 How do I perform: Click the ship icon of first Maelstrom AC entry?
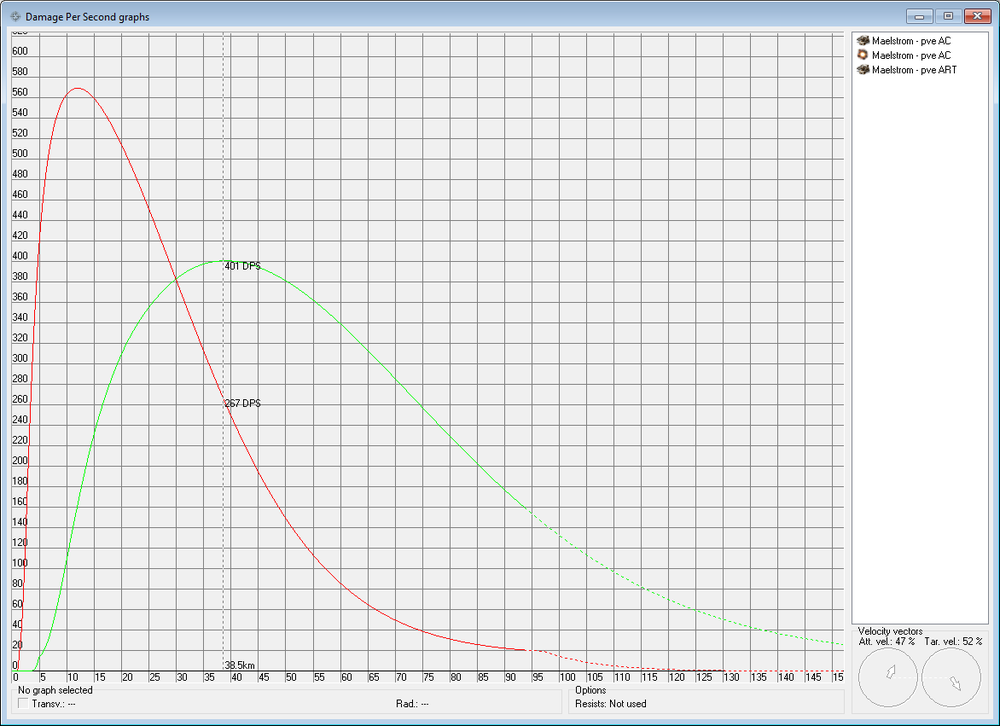pyautogui.click(x=863, y=41)
